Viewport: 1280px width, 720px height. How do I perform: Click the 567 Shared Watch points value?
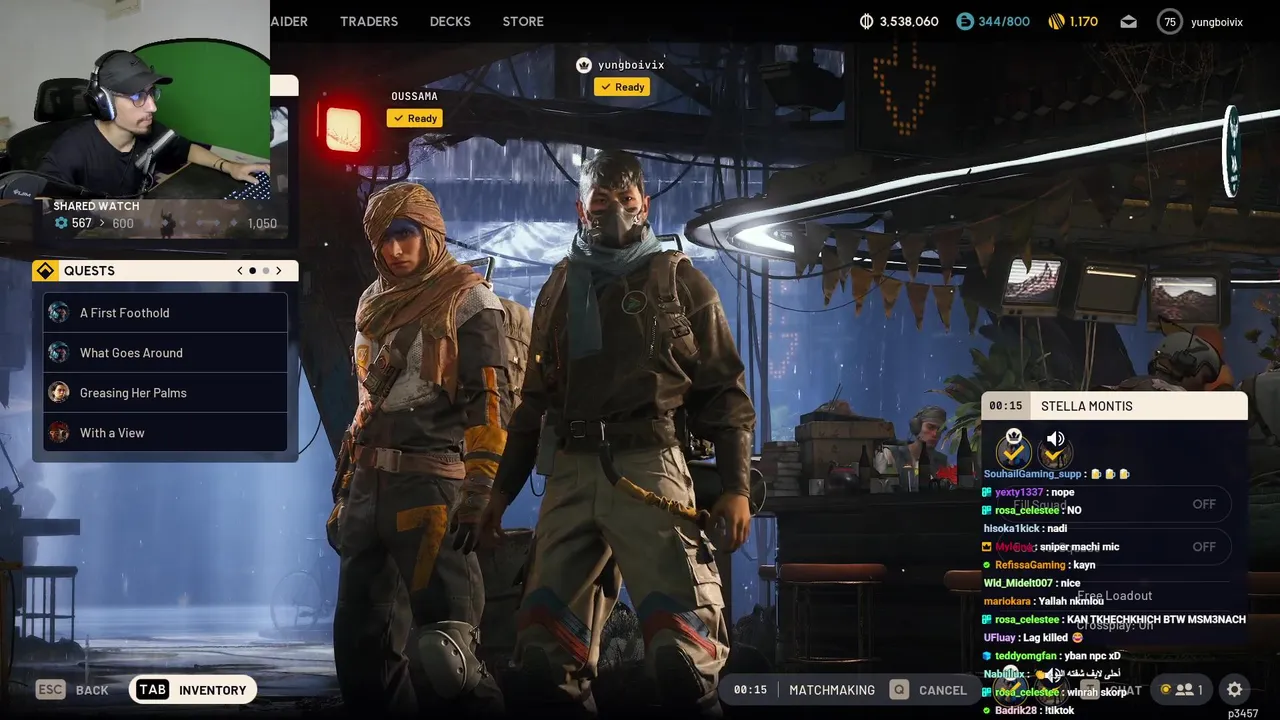point(82,224)
